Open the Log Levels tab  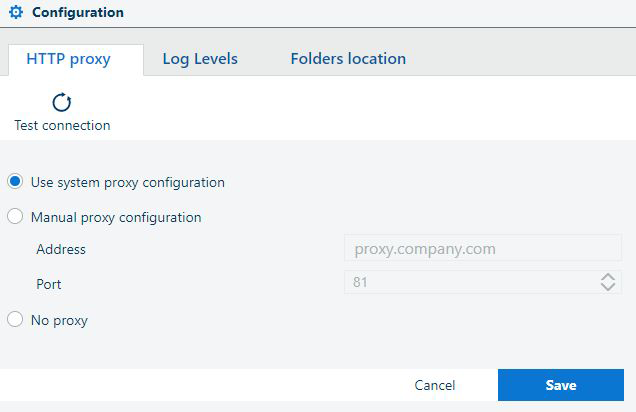point(200,59)
